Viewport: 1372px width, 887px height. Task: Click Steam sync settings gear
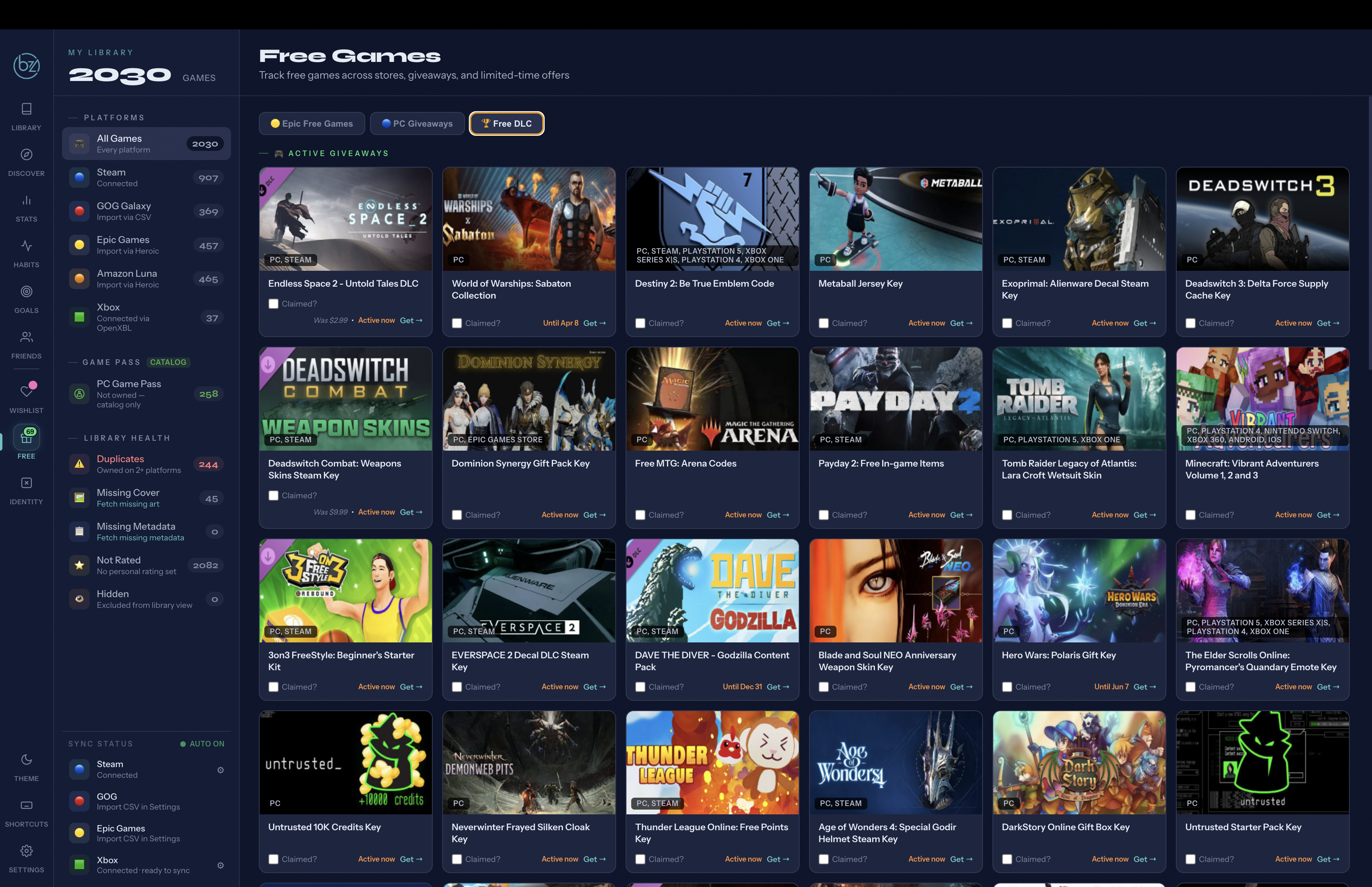[220, 770]
